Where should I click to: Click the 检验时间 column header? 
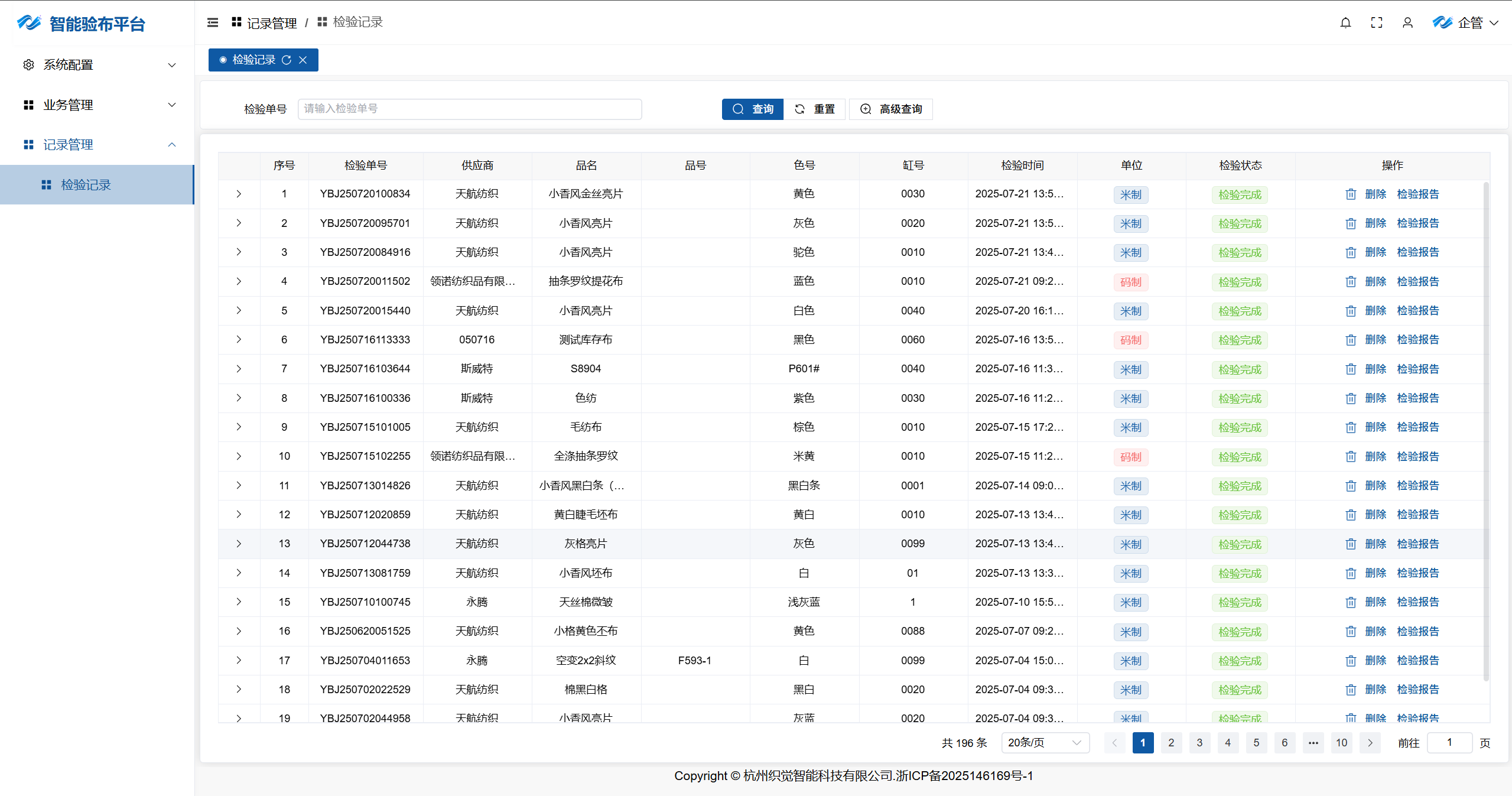1022,165
